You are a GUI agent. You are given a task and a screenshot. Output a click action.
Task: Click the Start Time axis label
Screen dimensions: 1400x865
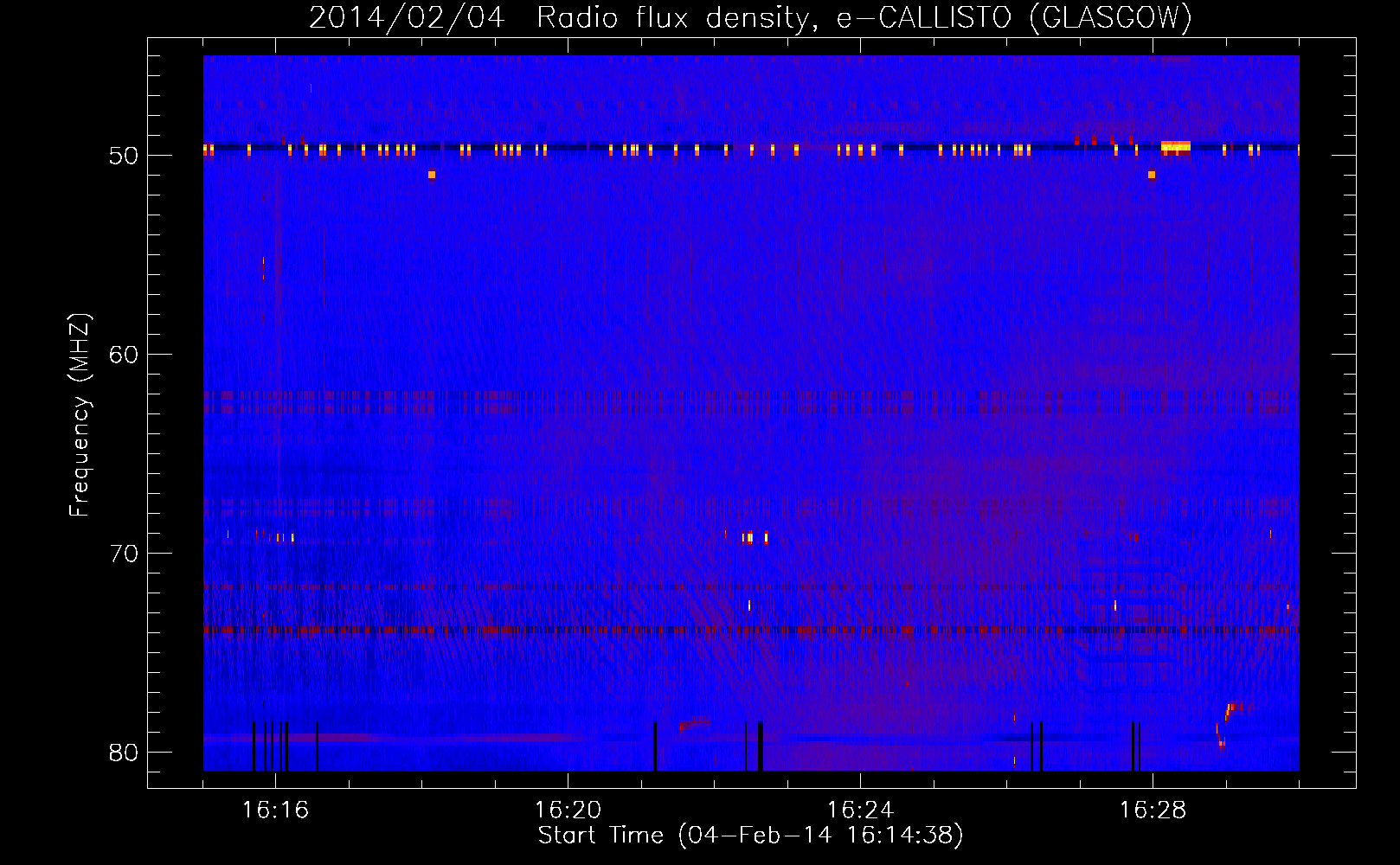[x=751, y=836]
